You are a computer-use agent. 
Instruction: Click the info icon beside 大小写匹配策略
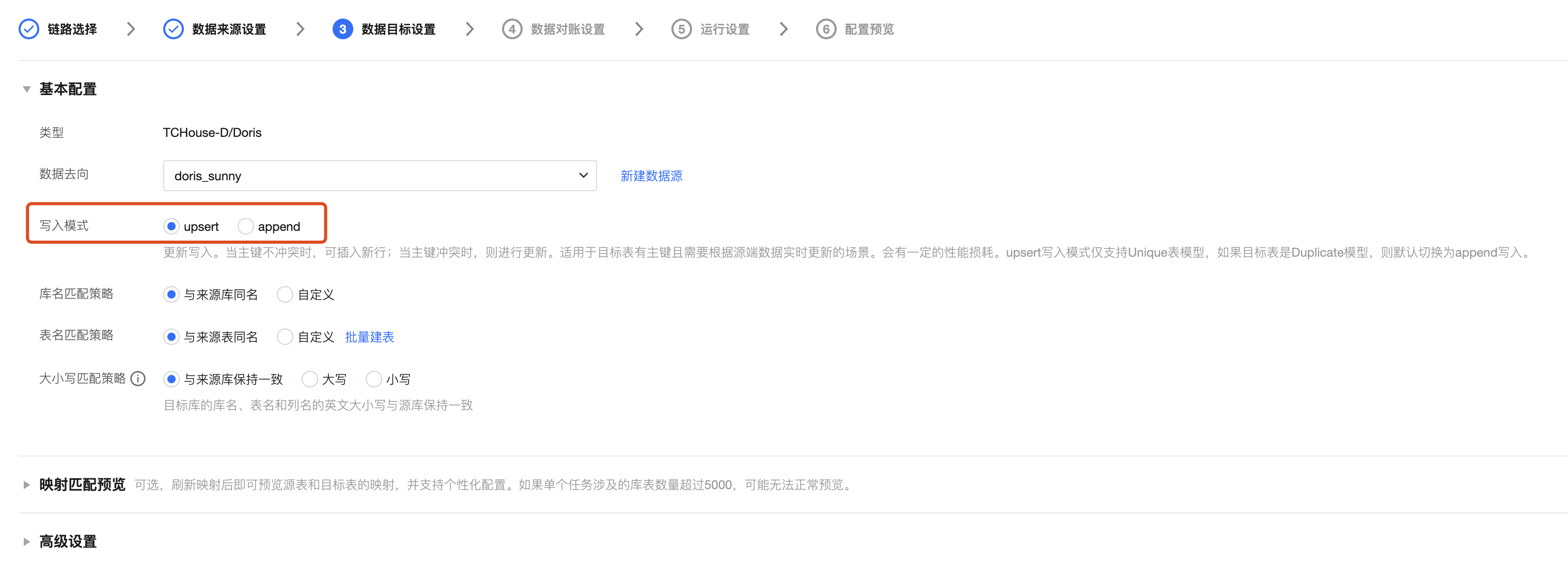[139, 379]
